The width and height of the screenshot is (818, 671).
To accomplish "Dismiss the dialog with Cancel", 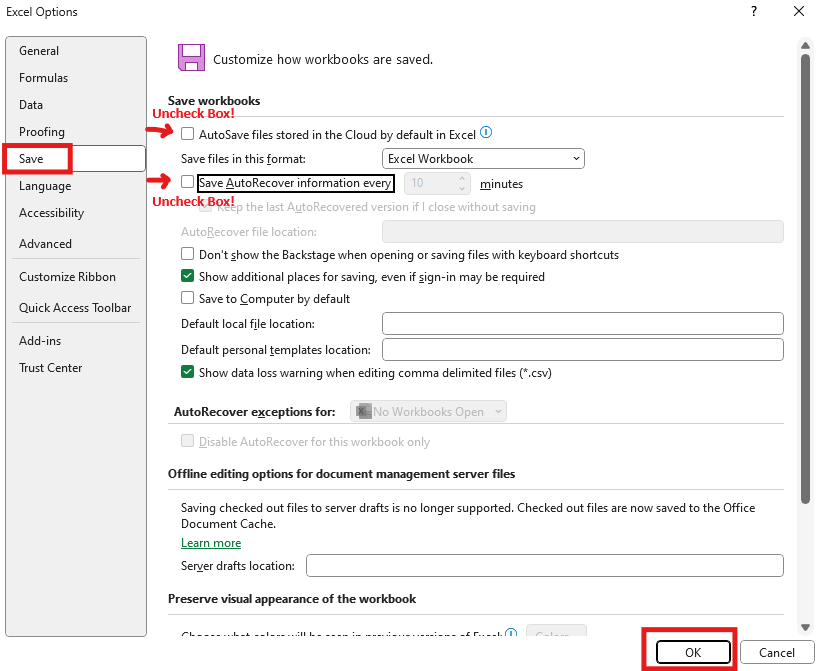I will point(777,652).
